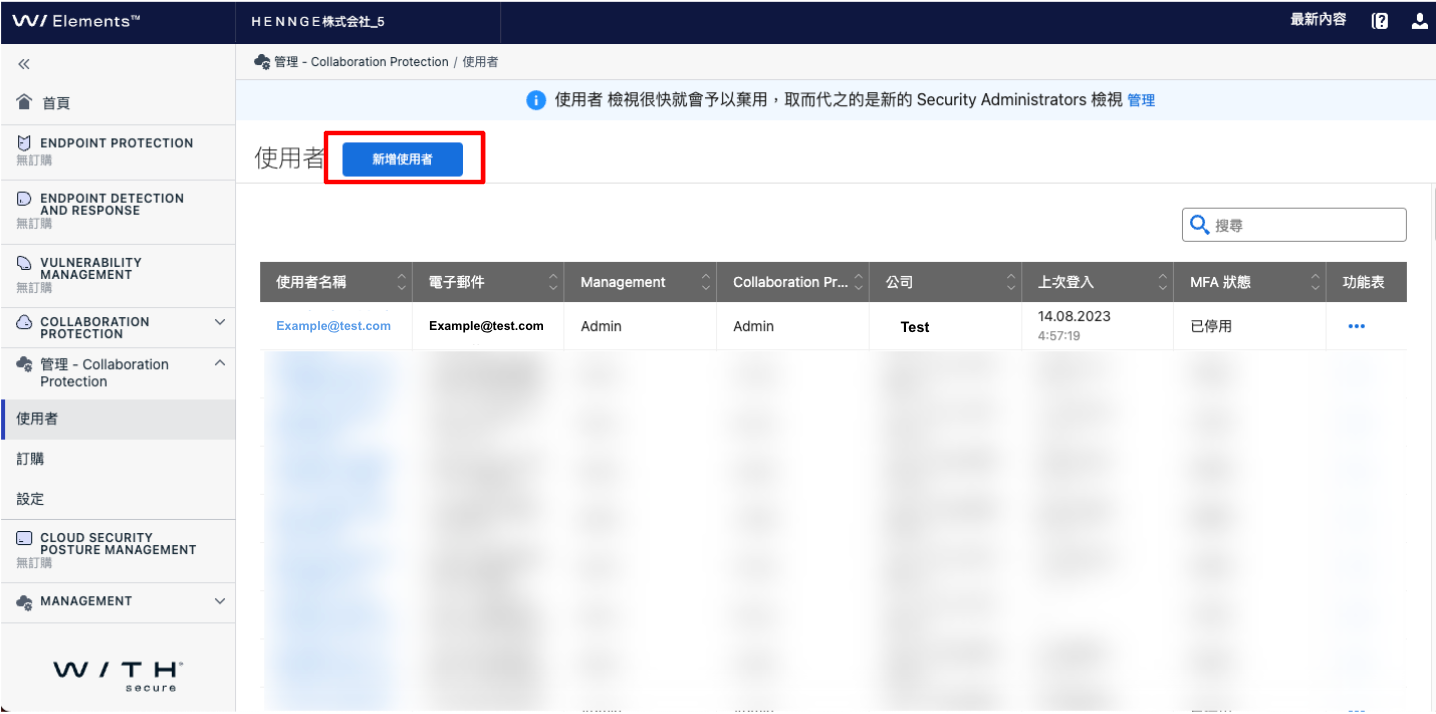Click the blue info icon in banner

point(536,100)
